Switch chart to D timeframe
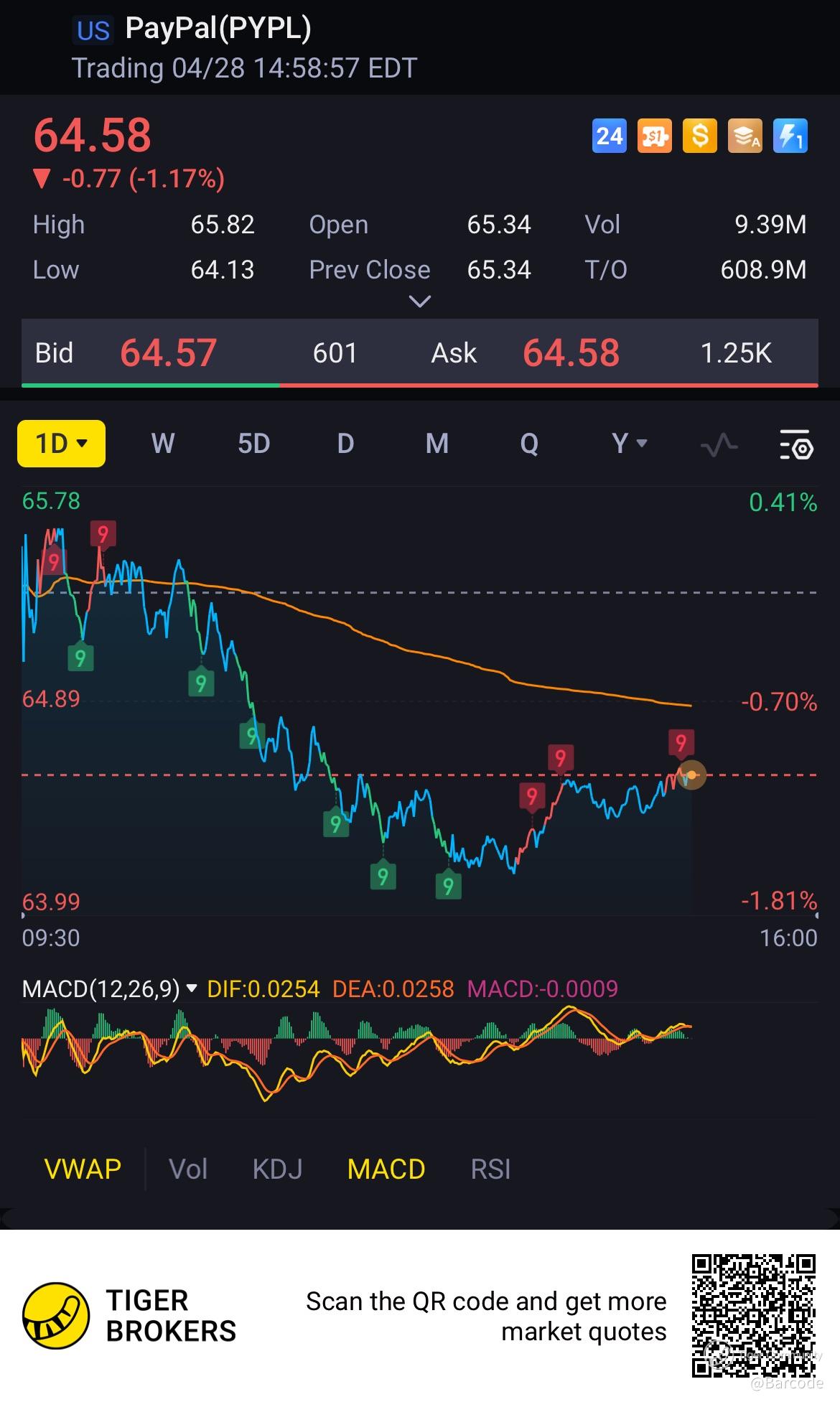 click(x=345, y=444)
